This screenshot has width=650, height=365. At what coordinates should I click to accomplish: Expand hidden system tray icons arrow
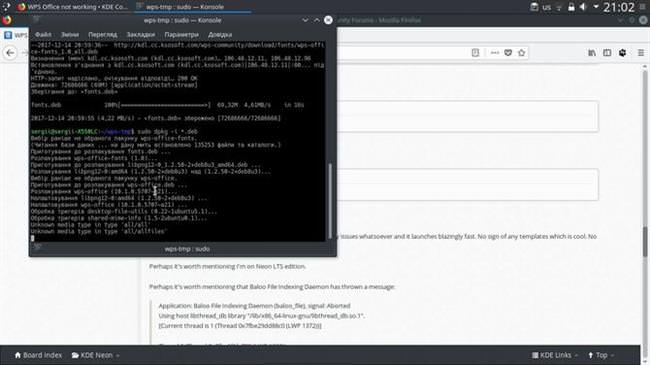tap(596, 7)
